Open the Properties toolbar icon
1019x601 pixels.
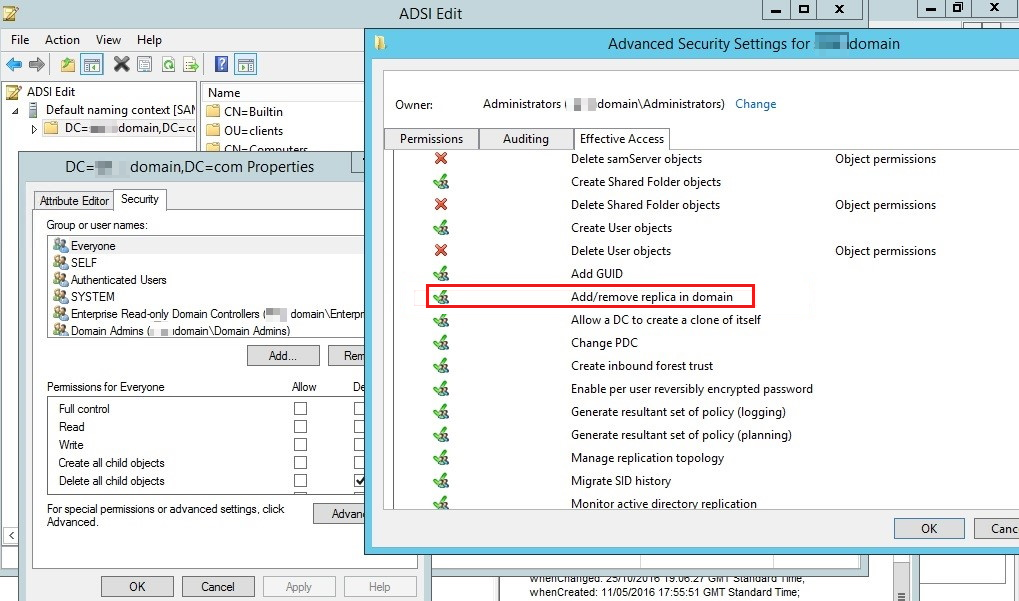(x=145, y=64)
